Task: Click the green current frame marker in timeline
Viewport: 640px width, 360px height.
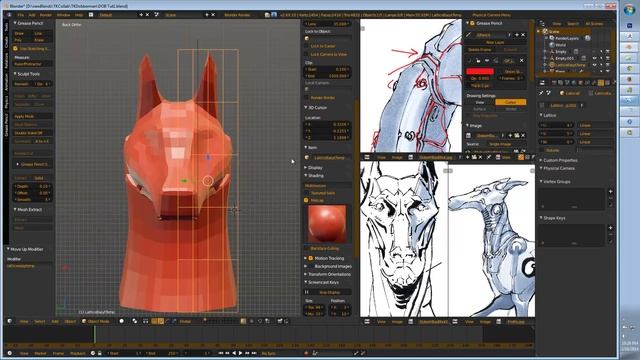Action: point(95,335)
